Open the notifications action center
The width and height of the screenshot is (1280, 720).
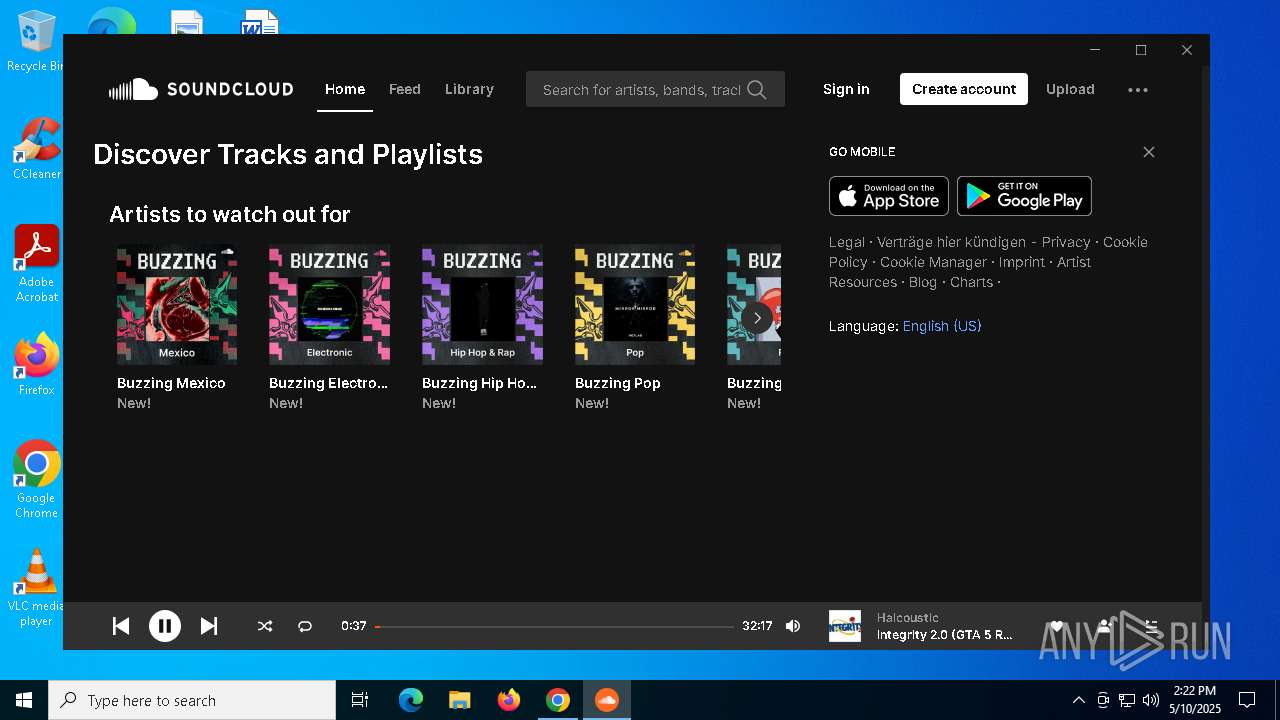1247,700
